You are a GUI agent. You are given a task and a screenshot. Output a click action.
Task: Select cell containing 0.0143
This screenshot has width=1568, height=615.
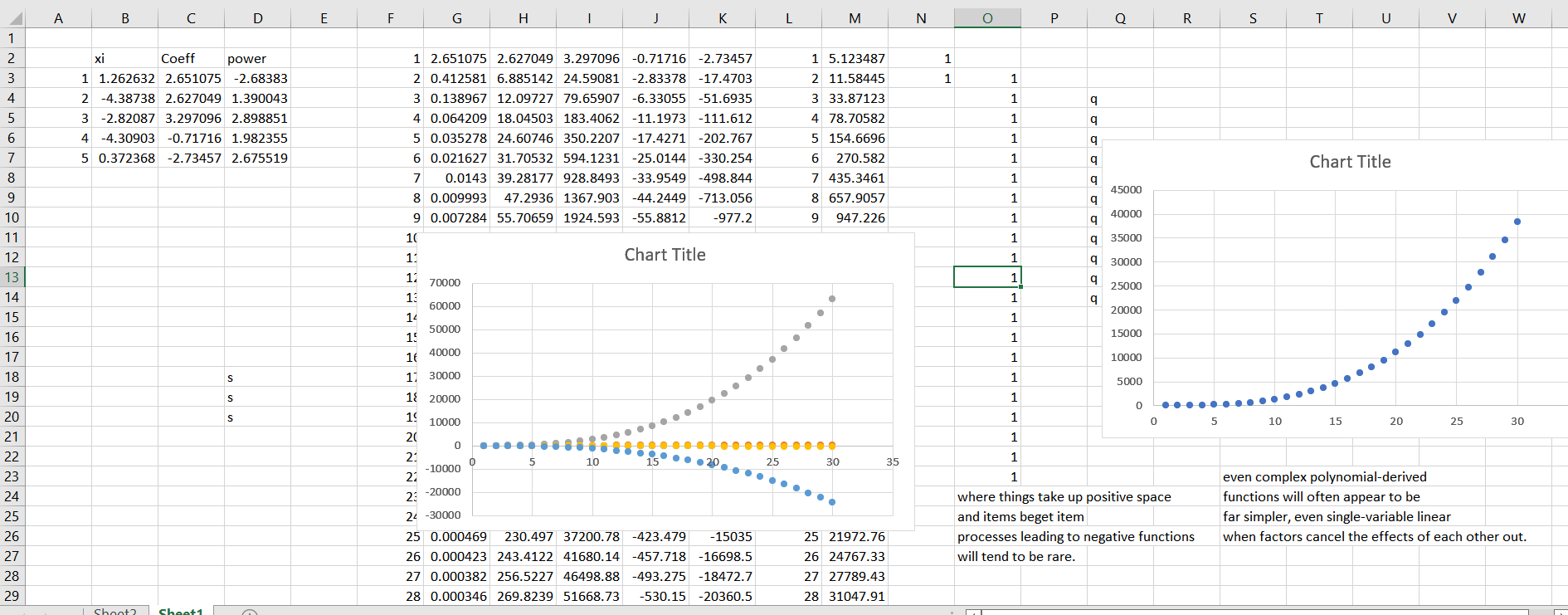pos(456,178)
